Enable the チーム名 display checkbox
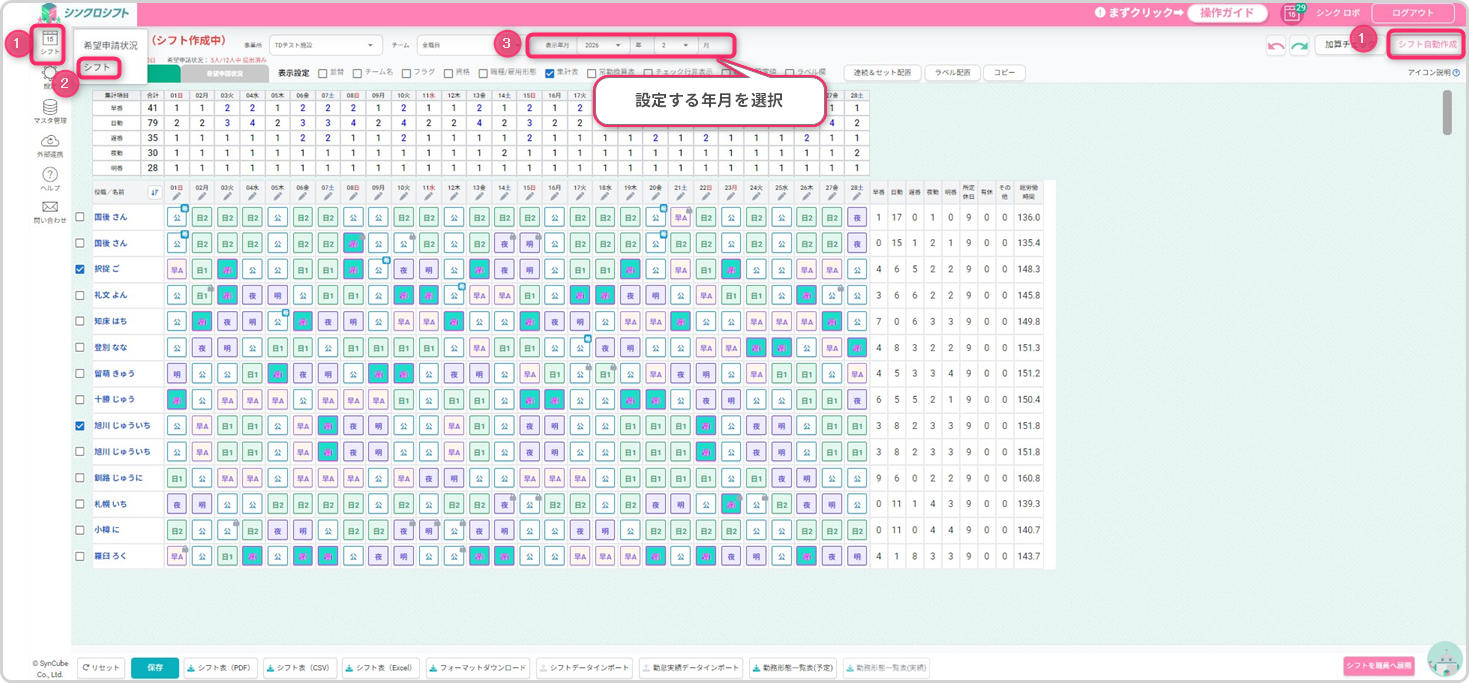This screenshot has height=683, width=1469. point(358,73)
